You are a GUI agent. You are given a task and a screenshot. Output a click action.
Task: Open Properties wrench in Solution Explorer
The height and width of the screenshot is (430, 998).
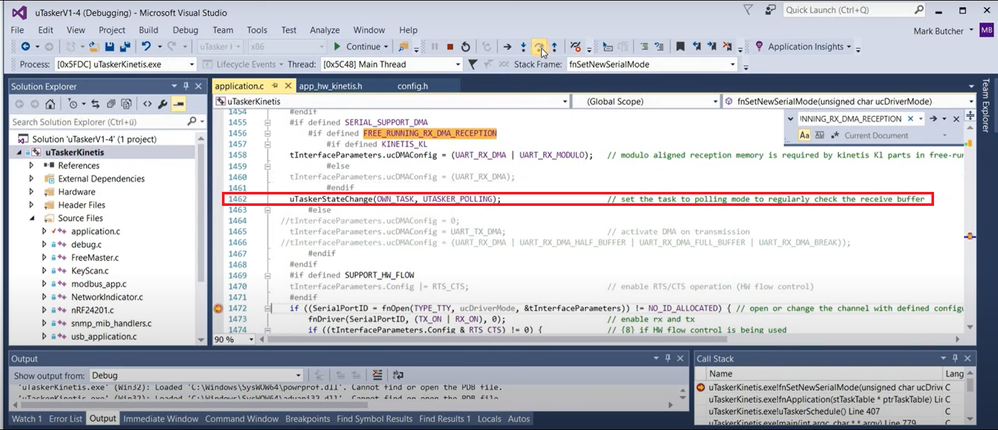tap(163, 104)
